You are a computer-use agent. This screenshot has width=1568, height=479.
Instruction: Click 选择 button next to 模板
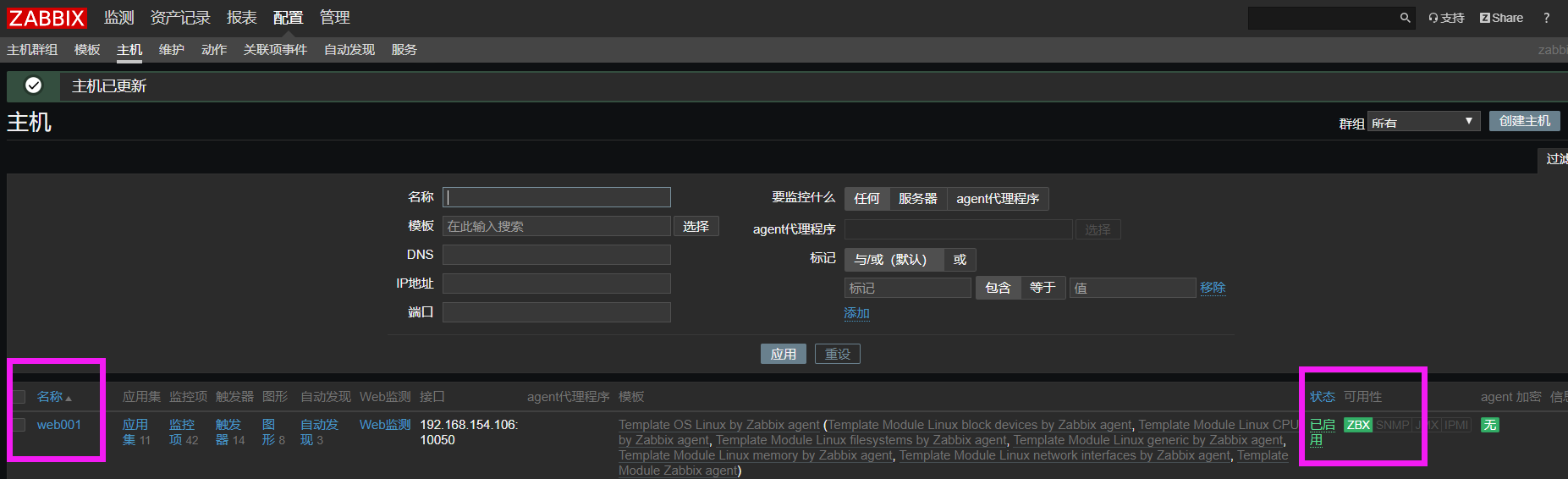click(x=696, y=226)
